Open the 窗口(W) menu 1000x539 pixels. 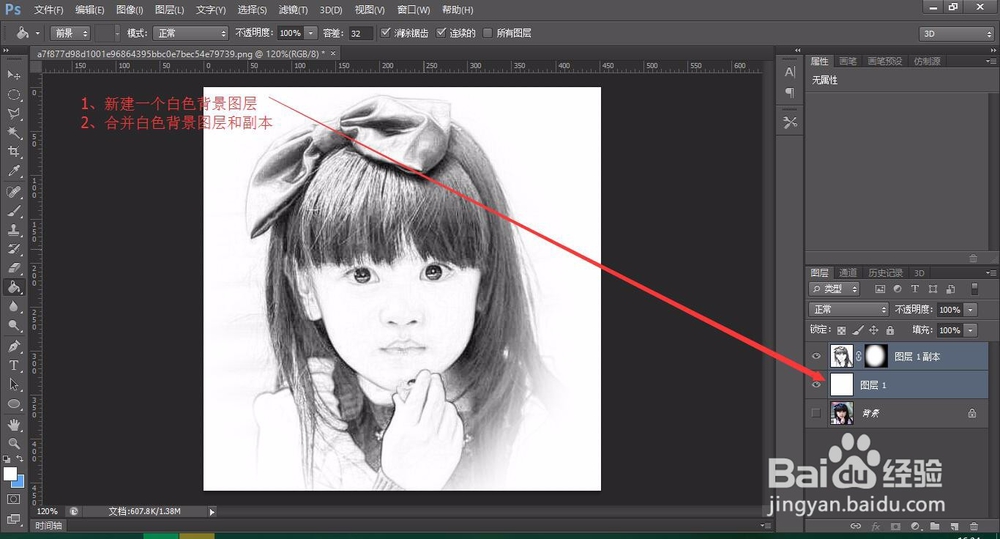coord(413,10)
